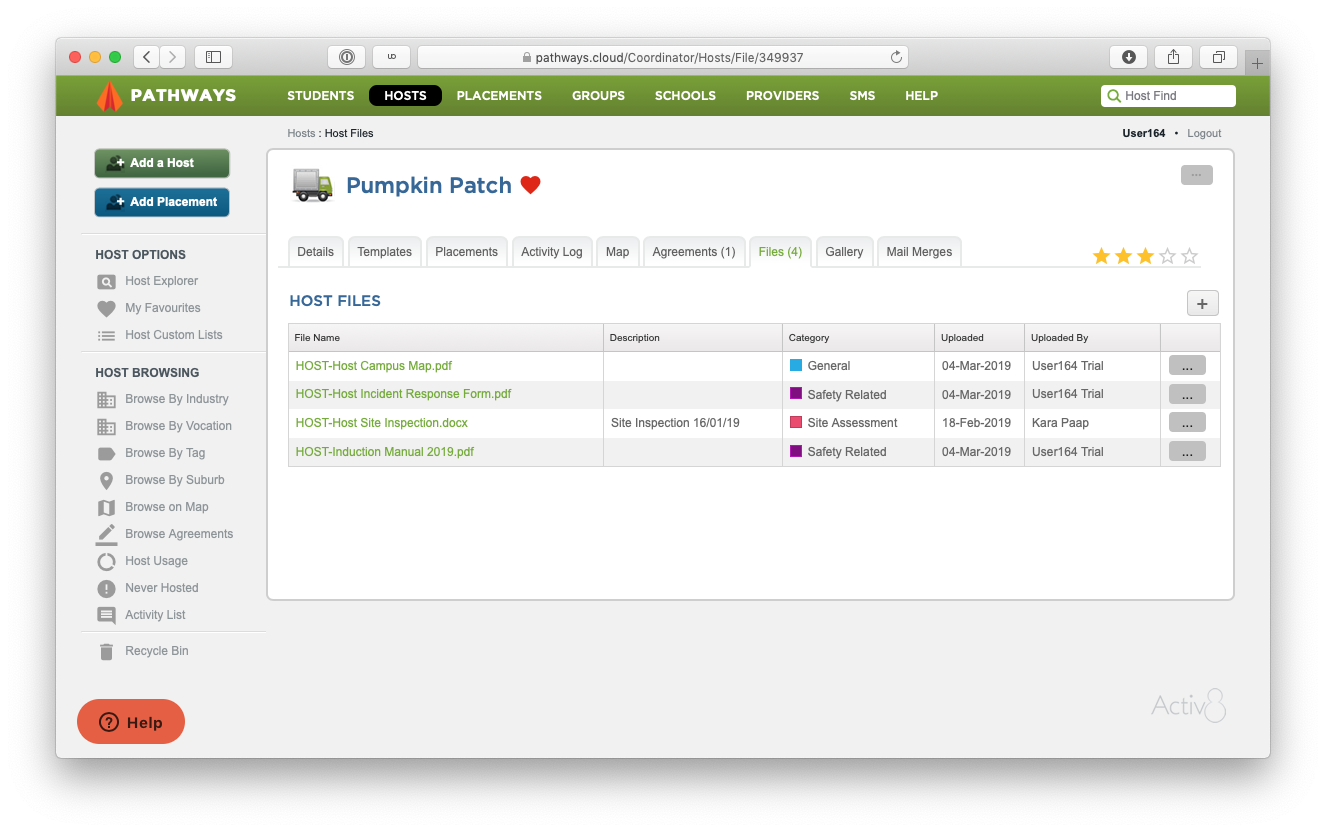Image resolution: width=1326 pixels, height=832 pixels.
Task: Open My Favourites heart item
Action: (162, 308)
